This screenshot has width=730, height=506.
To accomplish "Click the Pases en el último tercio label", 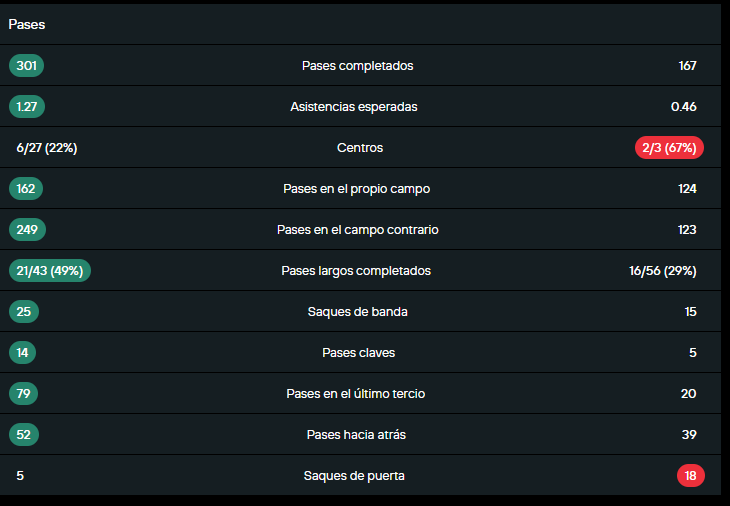I will tap(355, 394).
